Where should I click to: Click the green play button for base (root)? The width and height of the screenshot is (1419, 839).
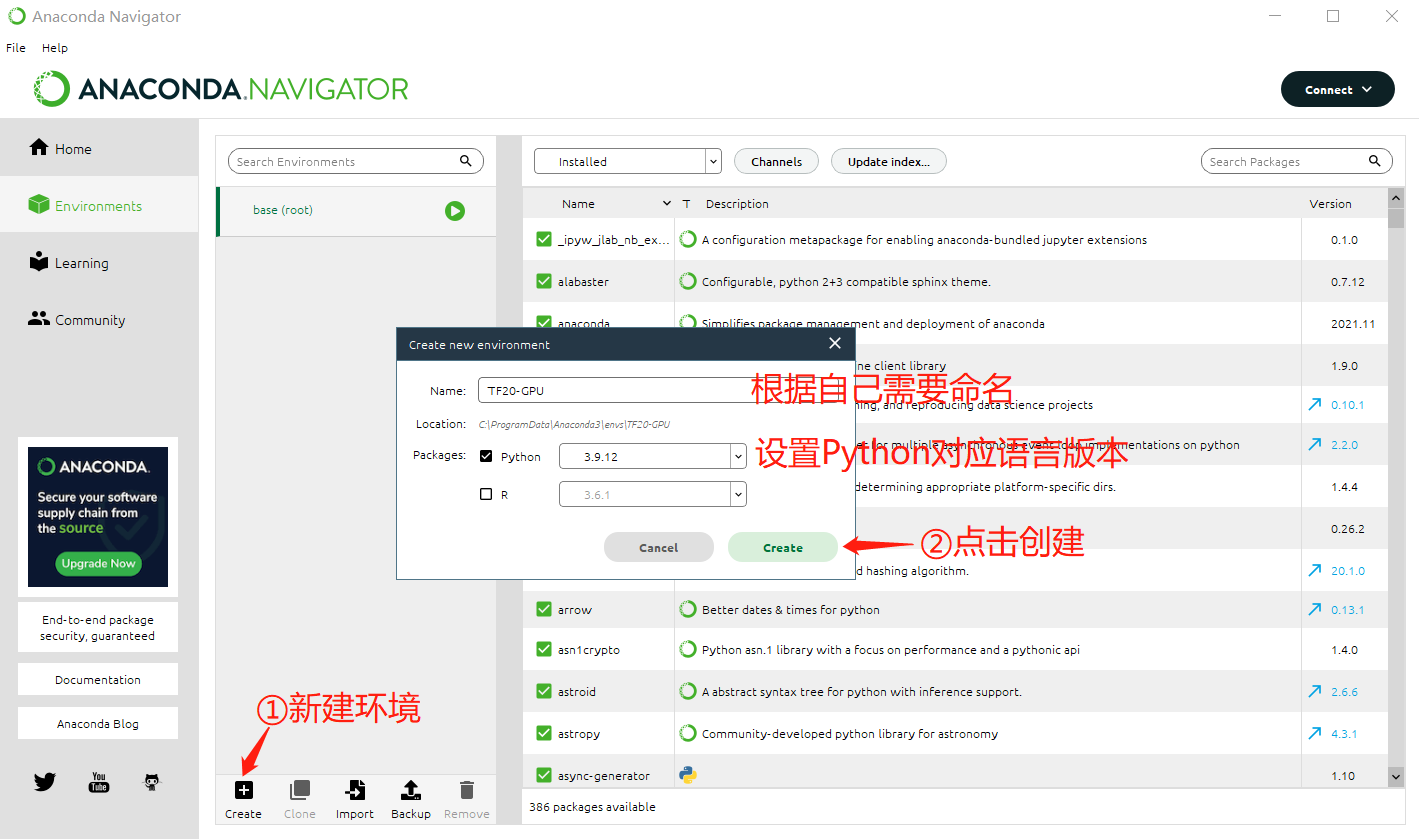click(455, 211)
